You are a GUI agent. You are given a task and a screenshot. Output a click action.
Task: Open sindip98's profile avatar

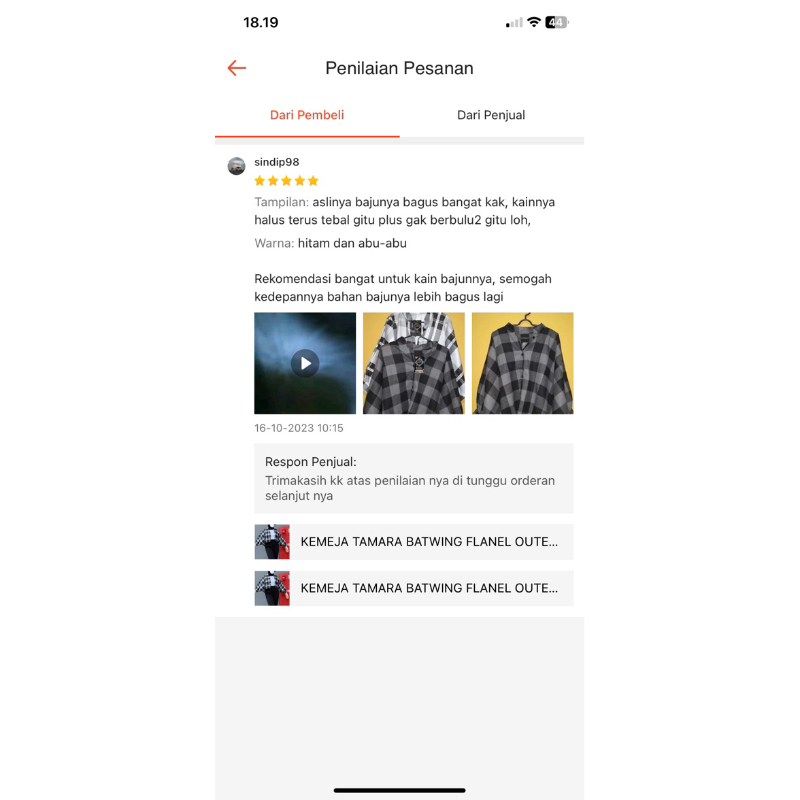[236, 166]
